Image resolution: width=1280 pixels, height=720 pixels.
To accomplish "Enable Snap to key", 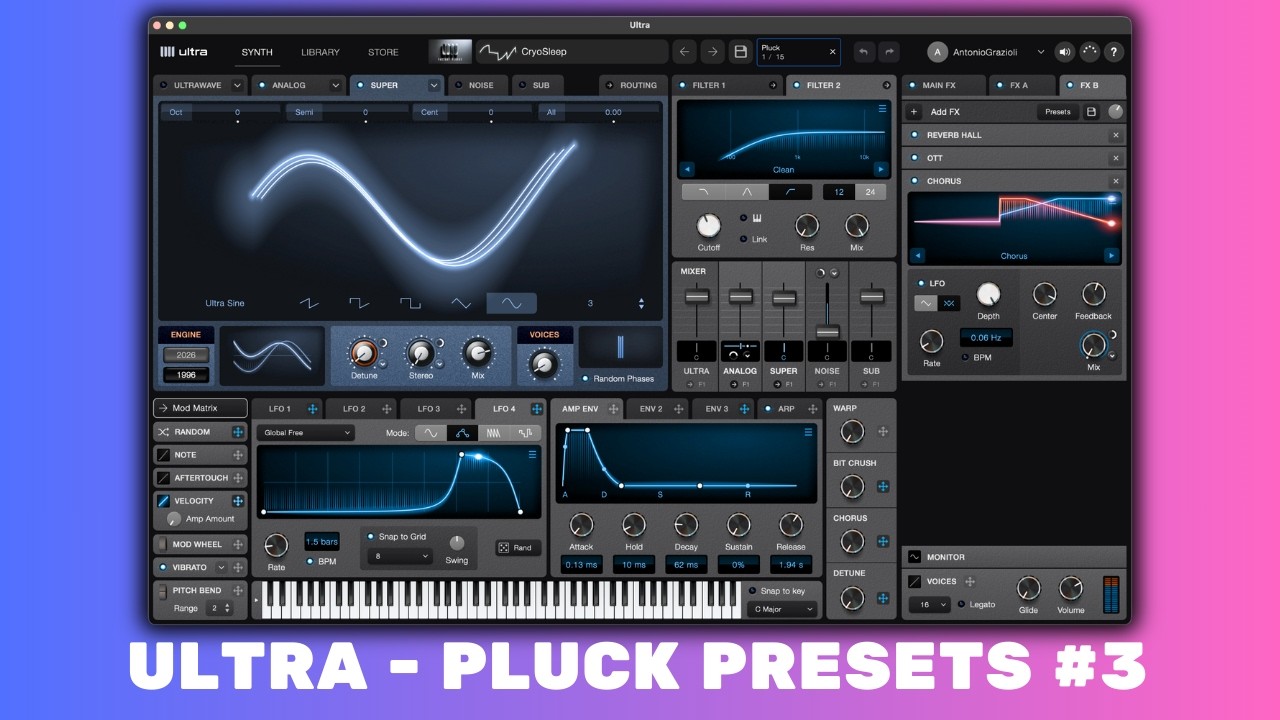I will point(752,591).
